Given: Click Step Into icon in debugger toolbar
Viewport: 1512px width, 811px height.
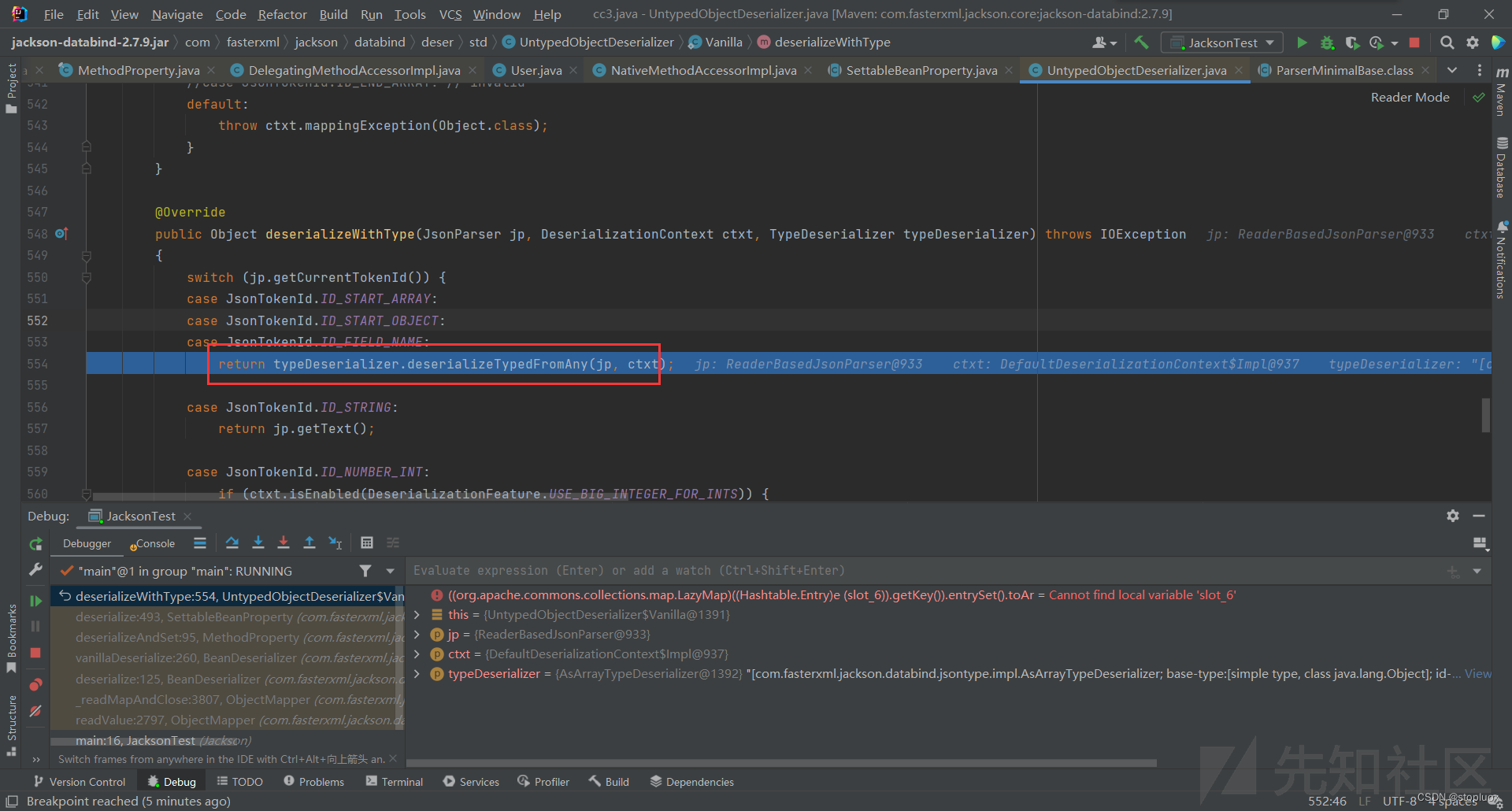Looking at the screenshot, I should [x=258, y=543].
